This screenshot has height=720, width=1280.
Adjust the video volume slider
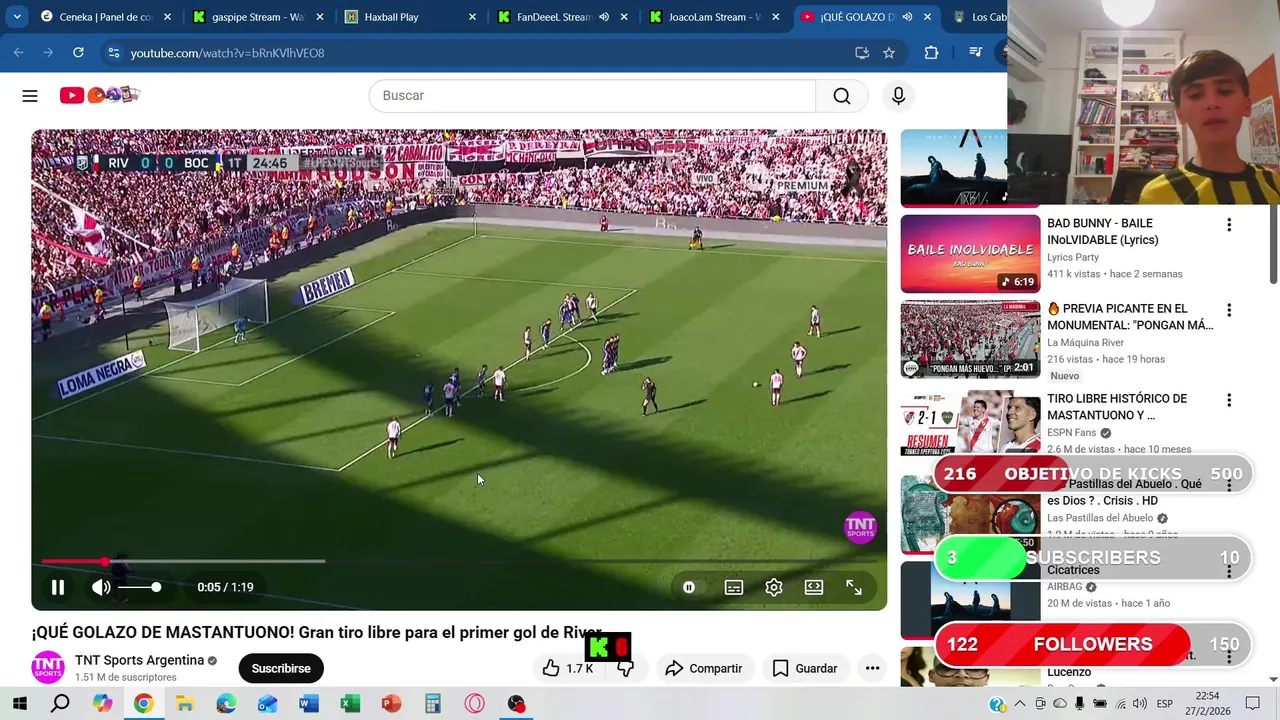tap(140, 587)
